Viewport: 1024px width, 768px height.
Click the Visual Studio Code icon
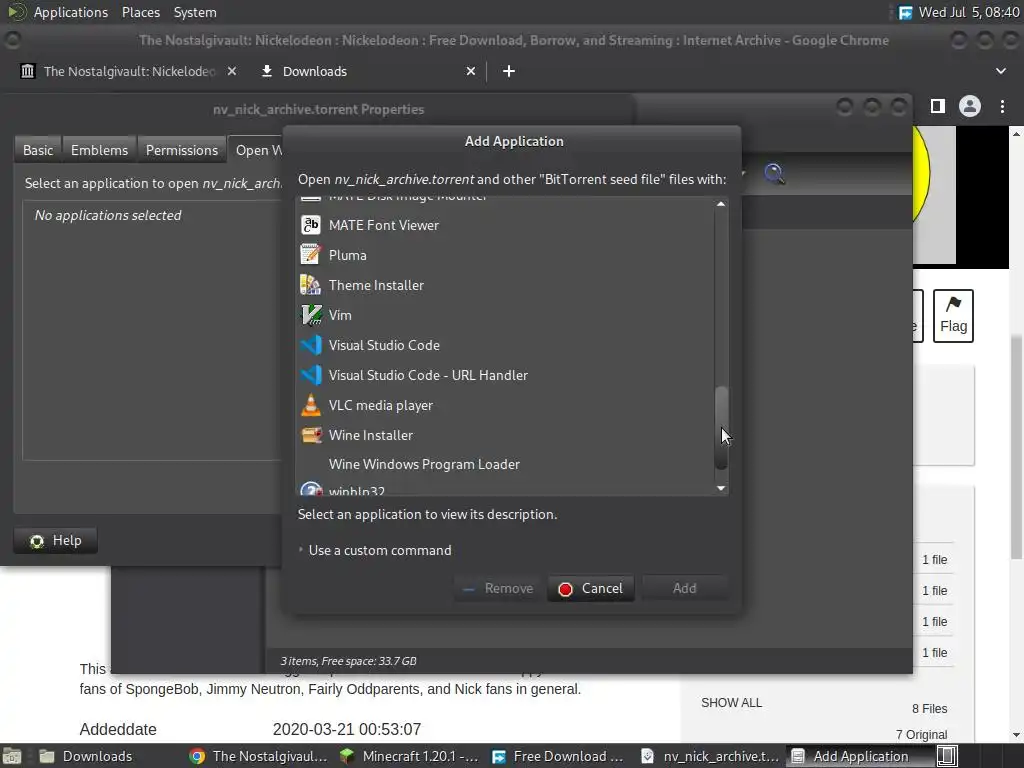[x=311, y=345]
